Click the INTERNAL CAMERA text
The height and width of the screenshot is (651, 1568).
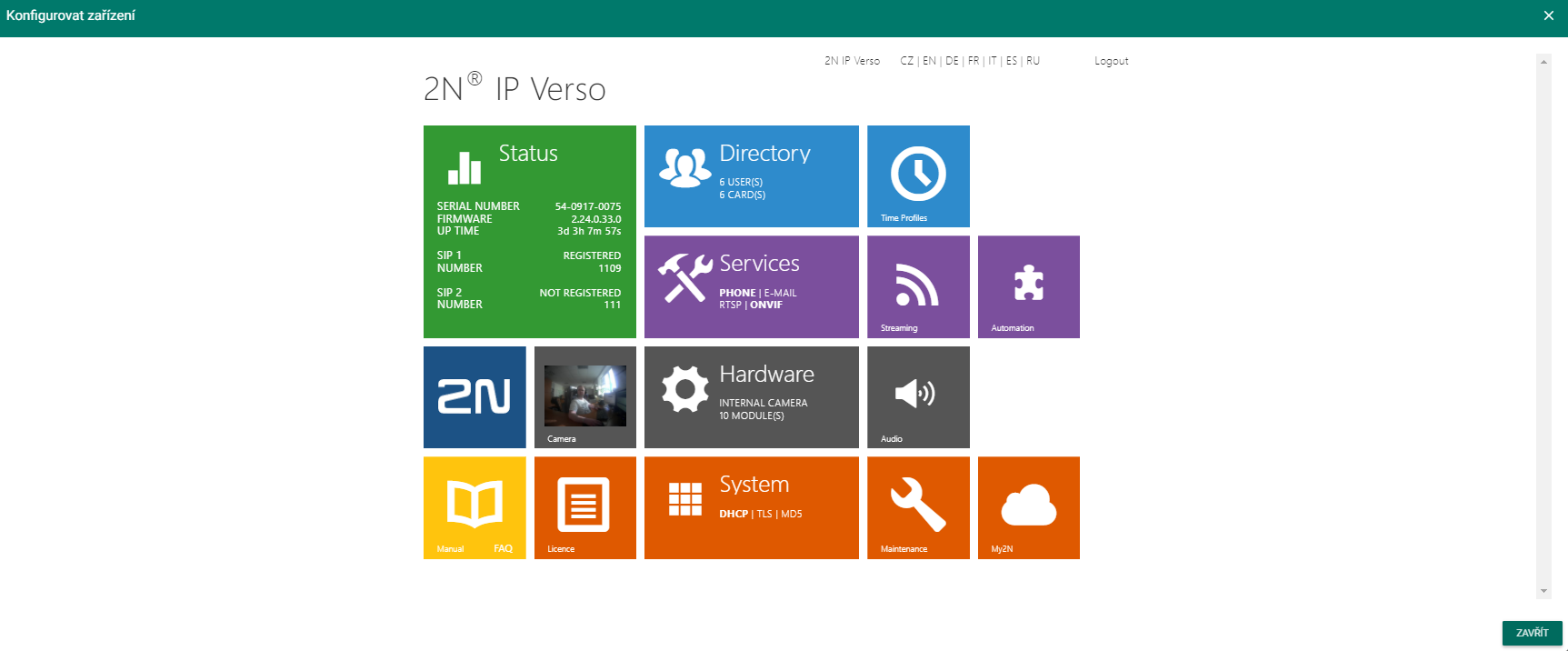click(x=763, y=403)
